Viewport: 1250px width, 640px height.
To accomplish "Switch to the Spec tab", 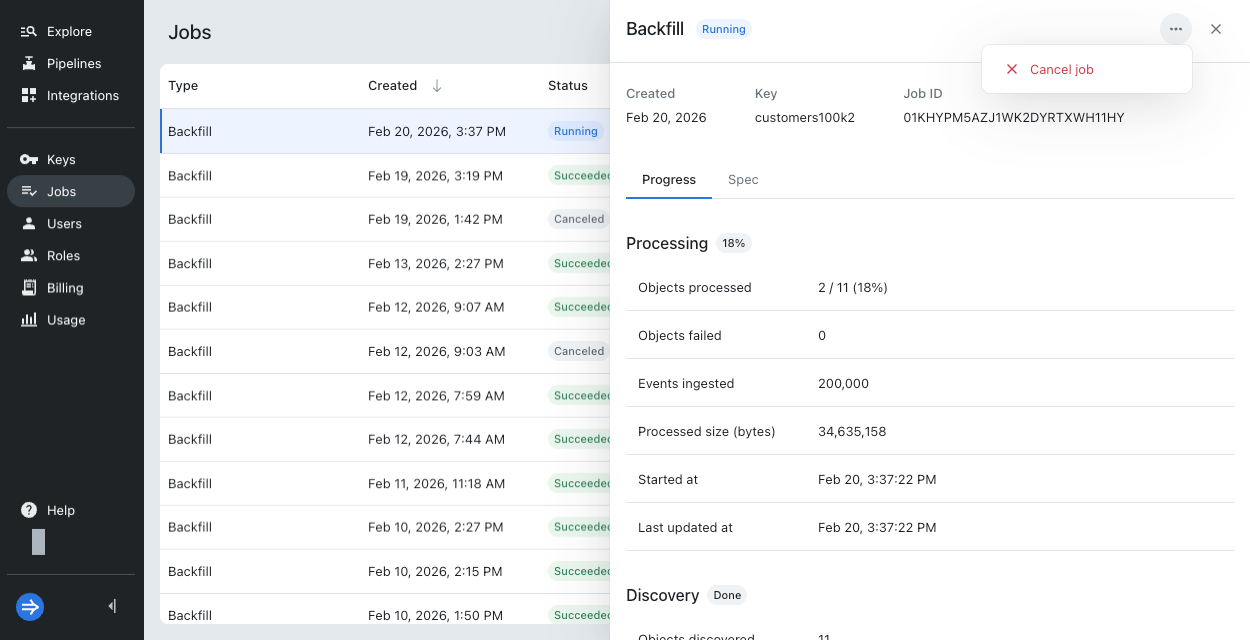I will (x=743, y=180).
